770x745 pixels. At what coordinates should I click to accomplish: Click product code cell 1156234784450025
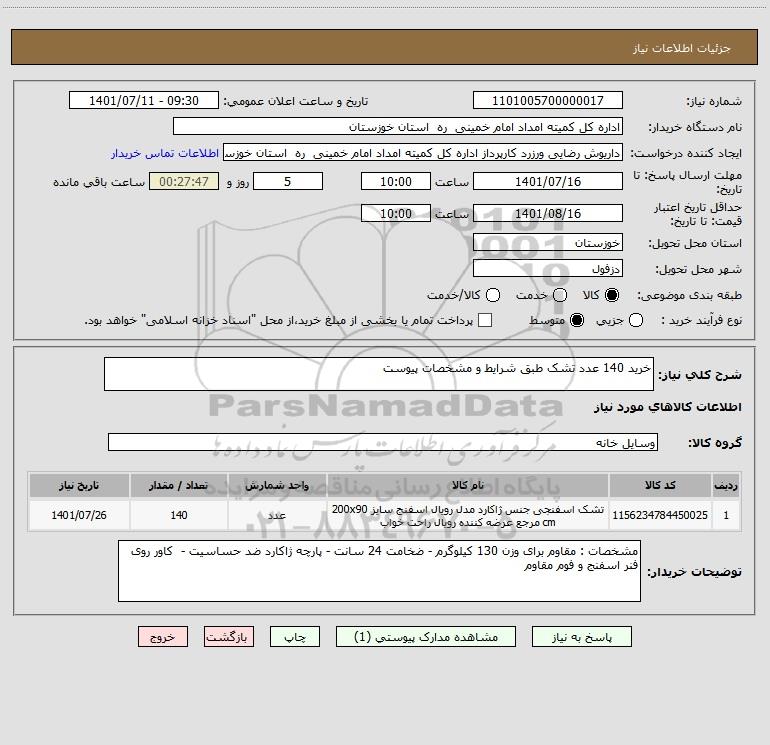tap(660, 515)
